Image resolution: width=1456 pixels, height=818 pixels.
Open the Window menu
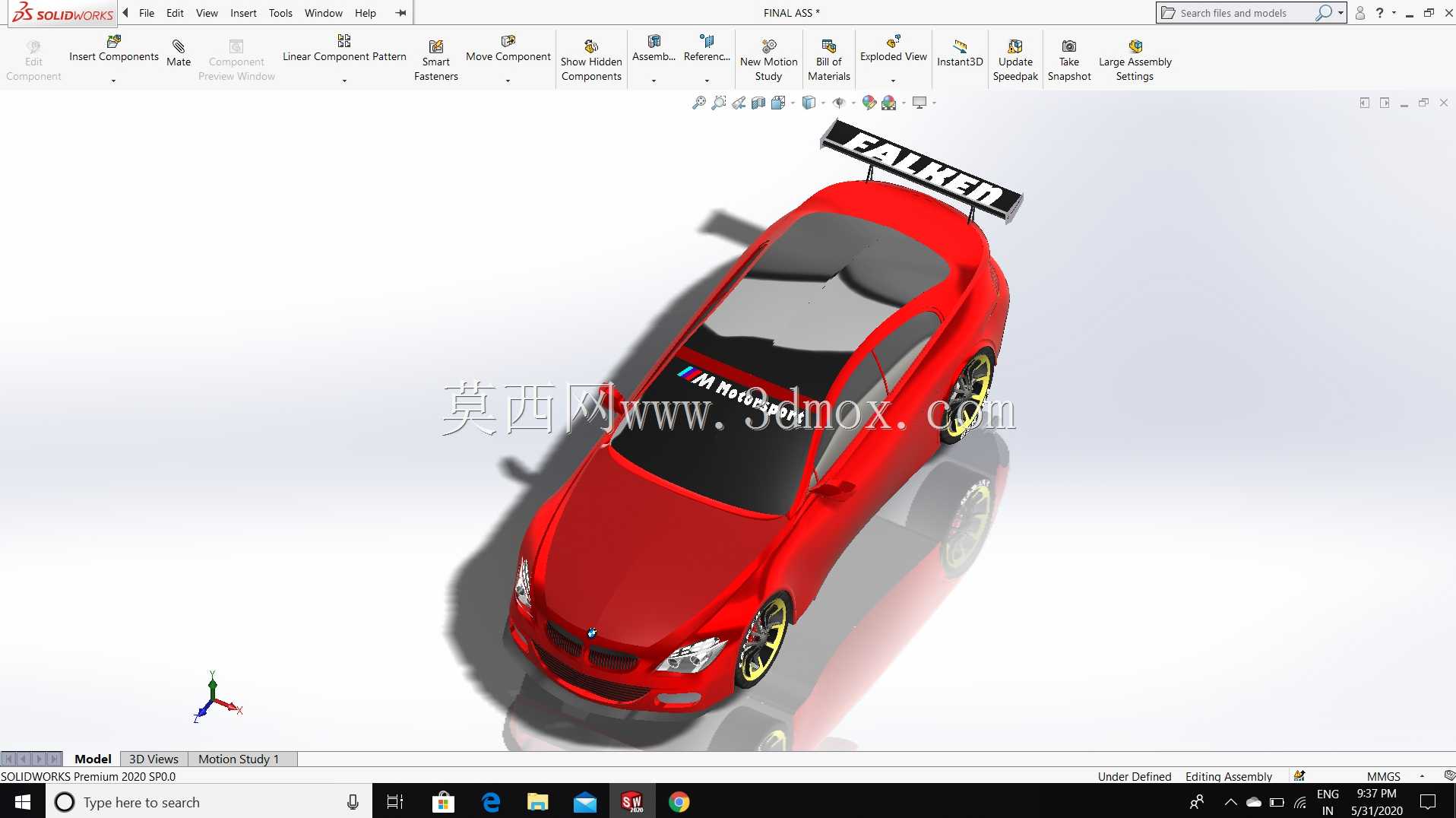tap(324, 13)
